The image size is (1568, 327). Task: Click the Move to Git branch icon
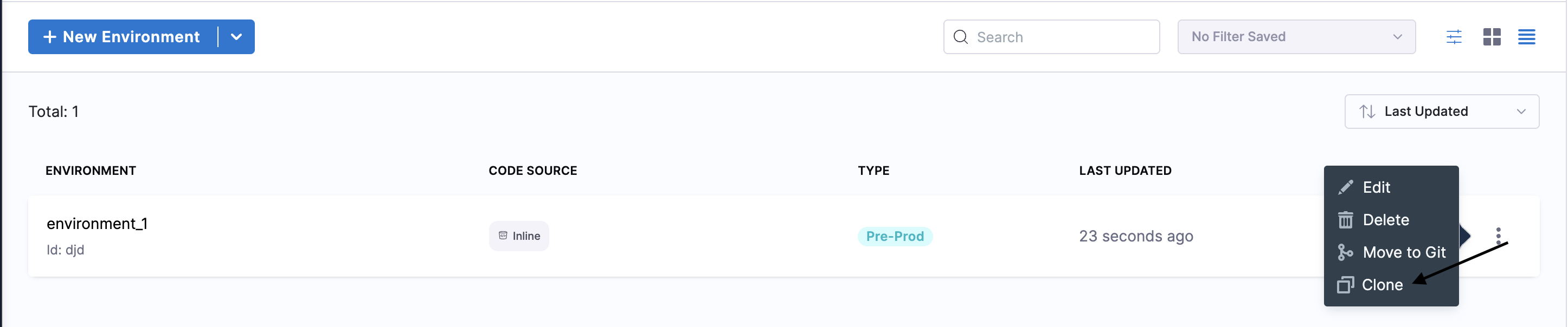(x=1345, y=252)
